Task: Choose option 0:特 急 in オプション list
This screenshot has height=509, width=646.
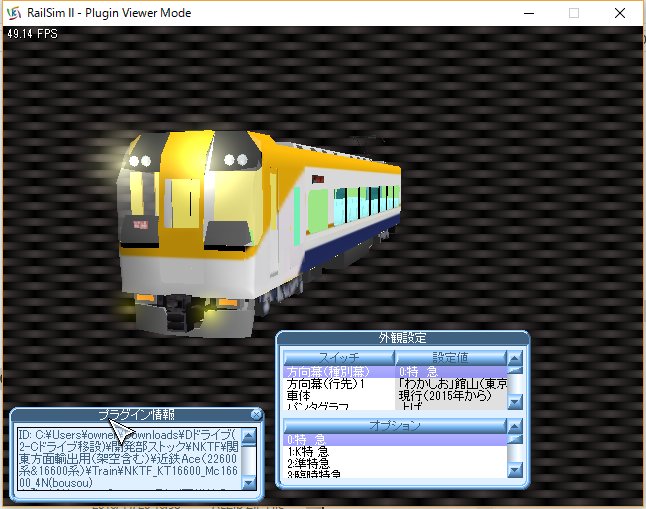Action: pos(395,440)
